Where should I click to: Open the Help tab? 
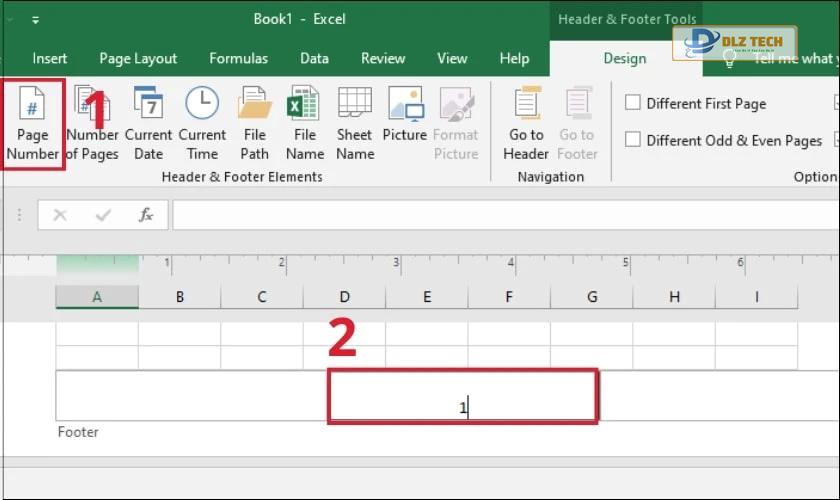[514, 58]
